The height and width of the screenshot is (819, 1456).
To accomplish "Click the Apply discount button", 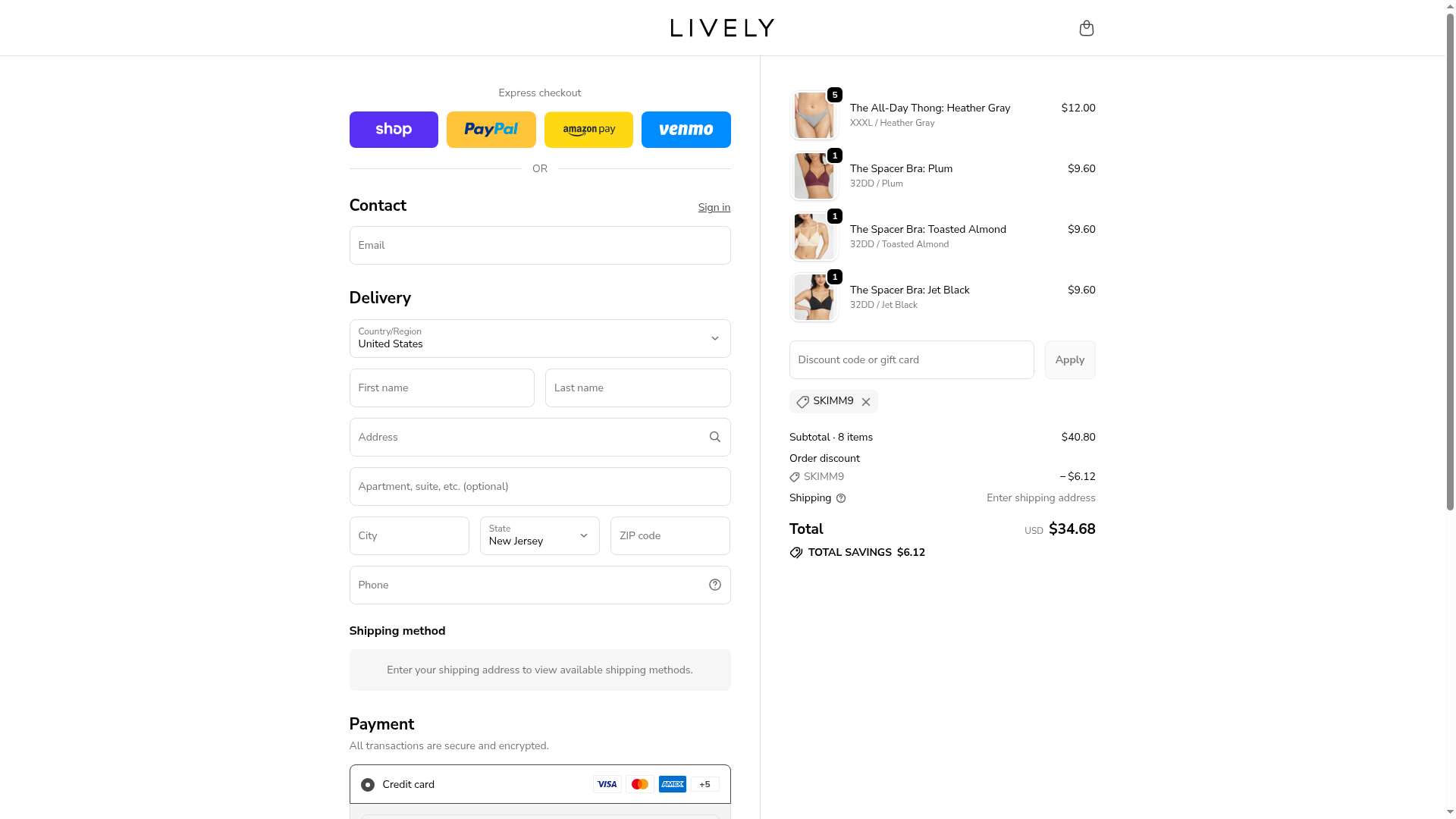I will click(1069, 359).
